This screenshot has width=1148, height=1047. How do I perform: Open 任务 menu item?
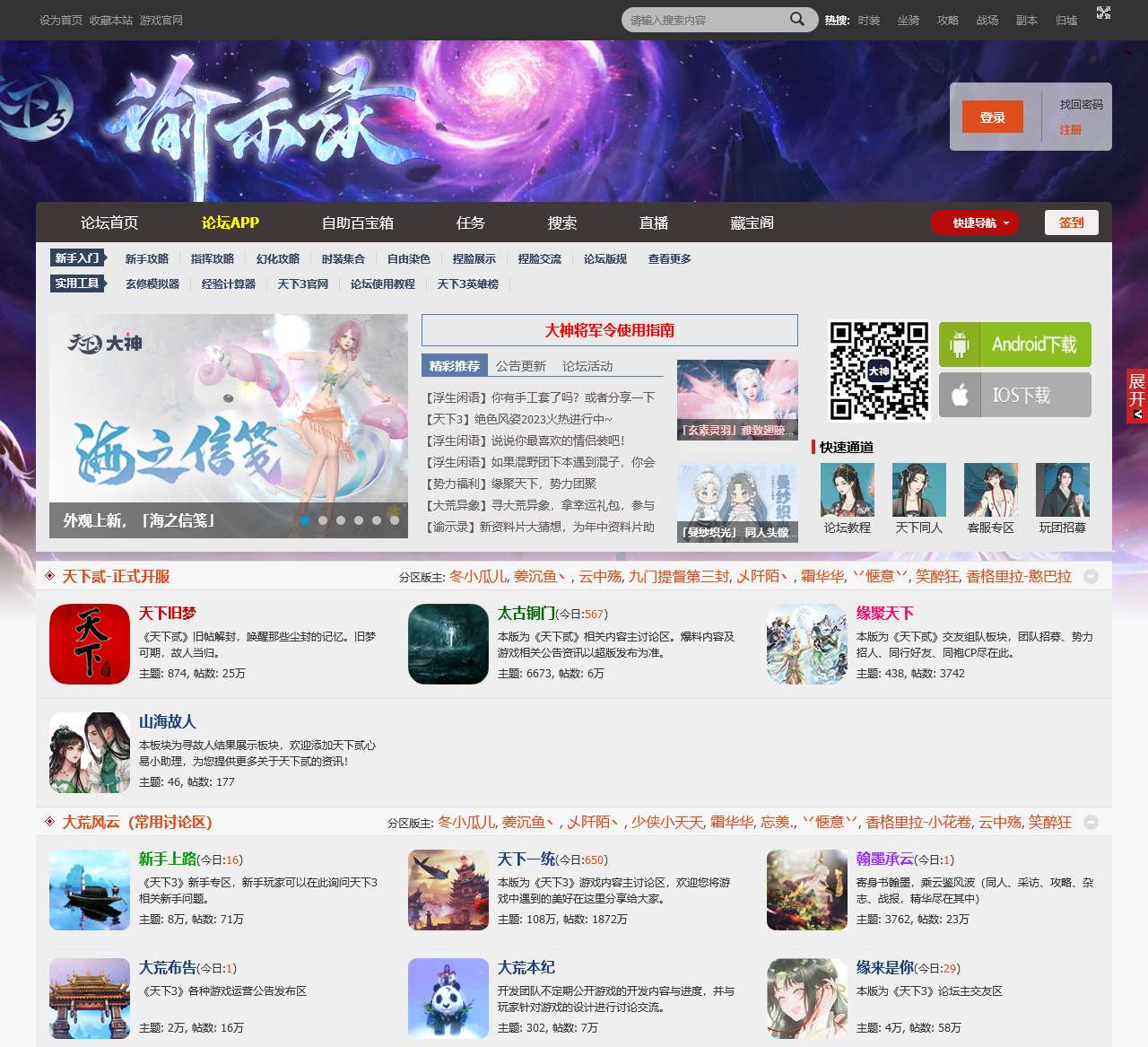point(471,222)
